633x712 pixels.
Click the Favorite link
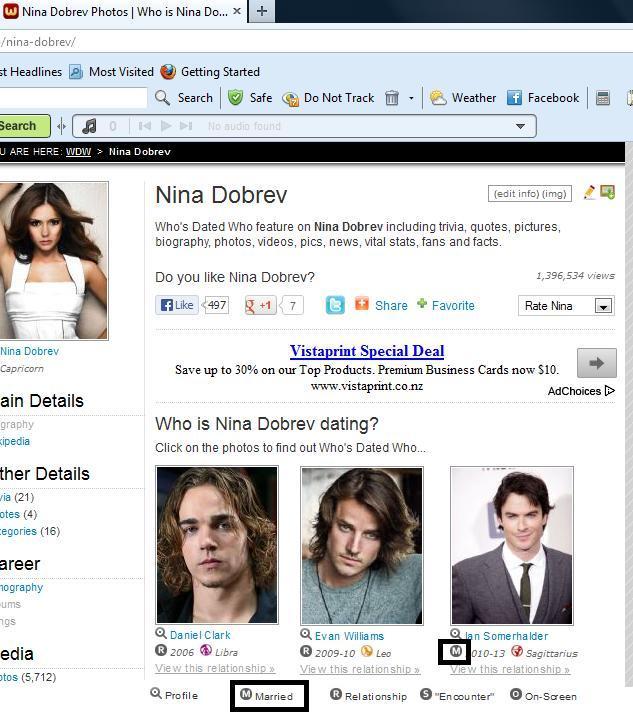453,306
